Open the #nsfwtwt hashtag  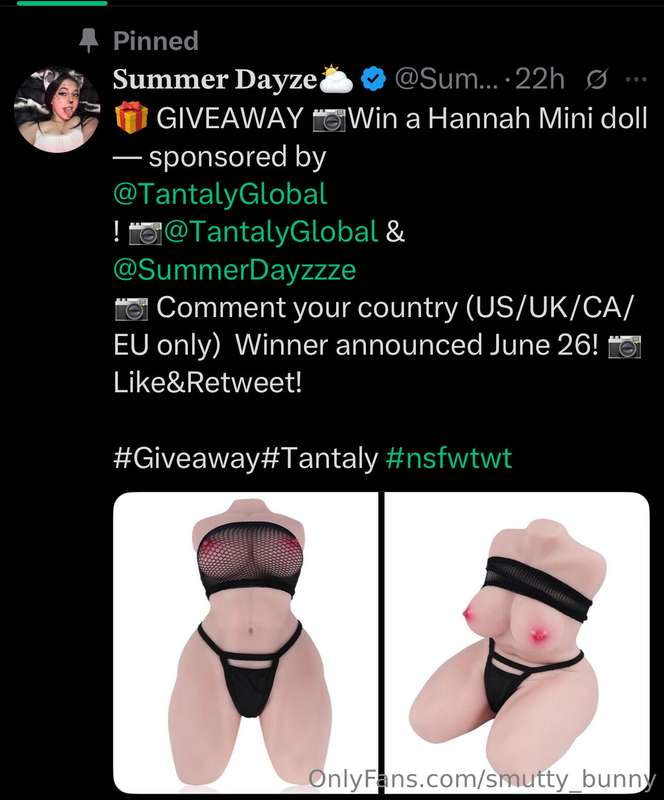point(449,458)
